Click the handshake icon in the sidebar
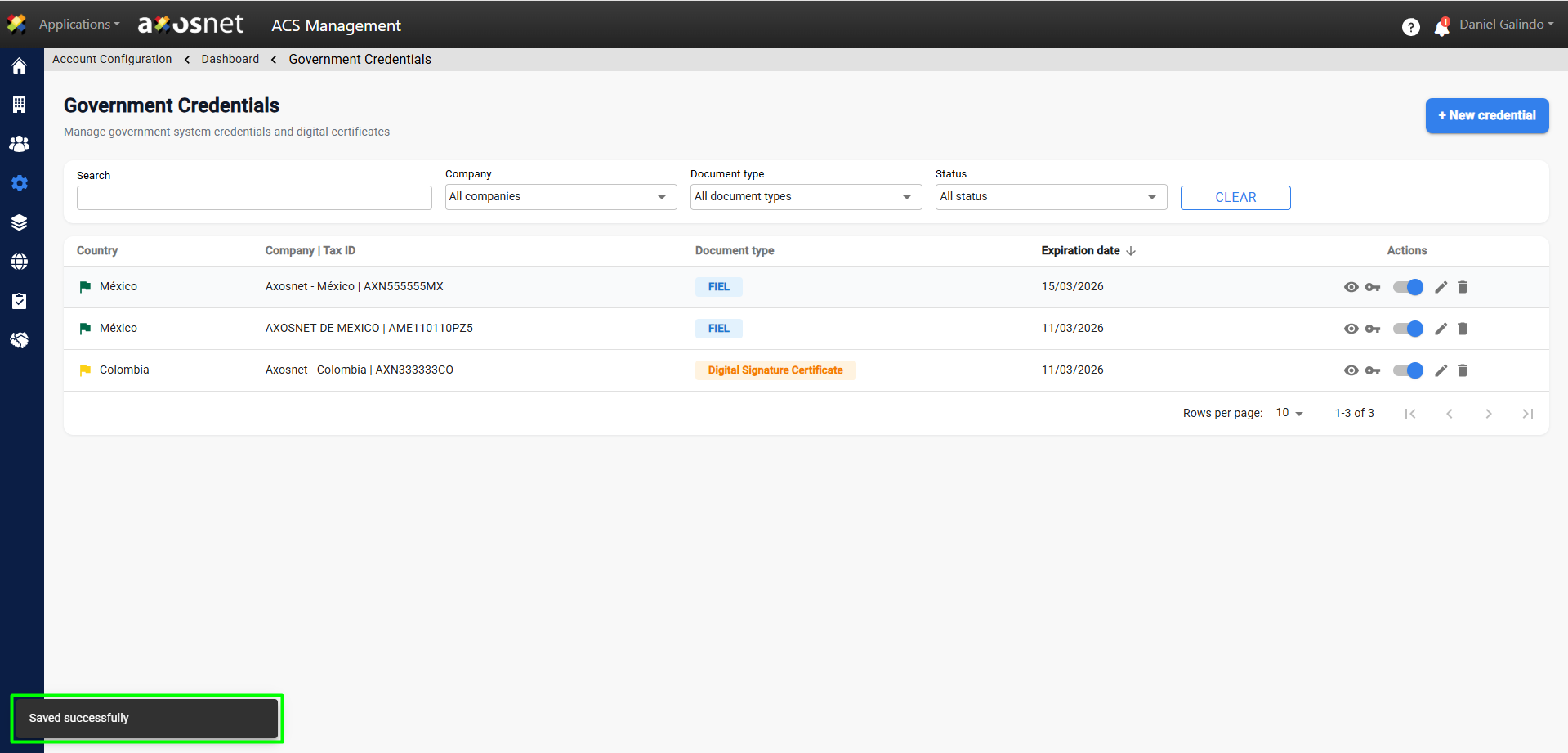Viewport: 1568px width, 753px height. pos(20,340)
